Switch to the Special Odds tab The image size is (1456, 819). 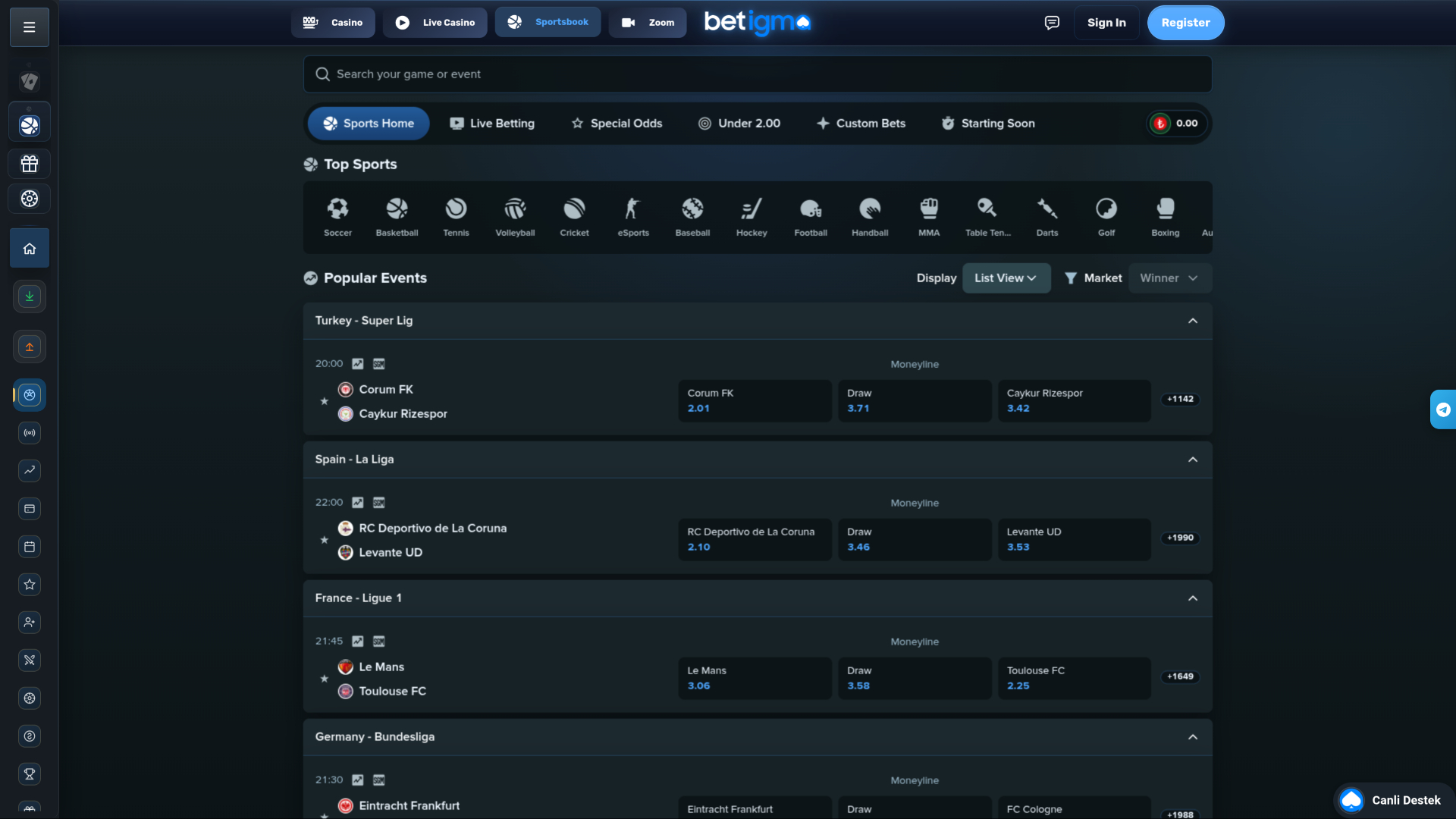[617, 124]
